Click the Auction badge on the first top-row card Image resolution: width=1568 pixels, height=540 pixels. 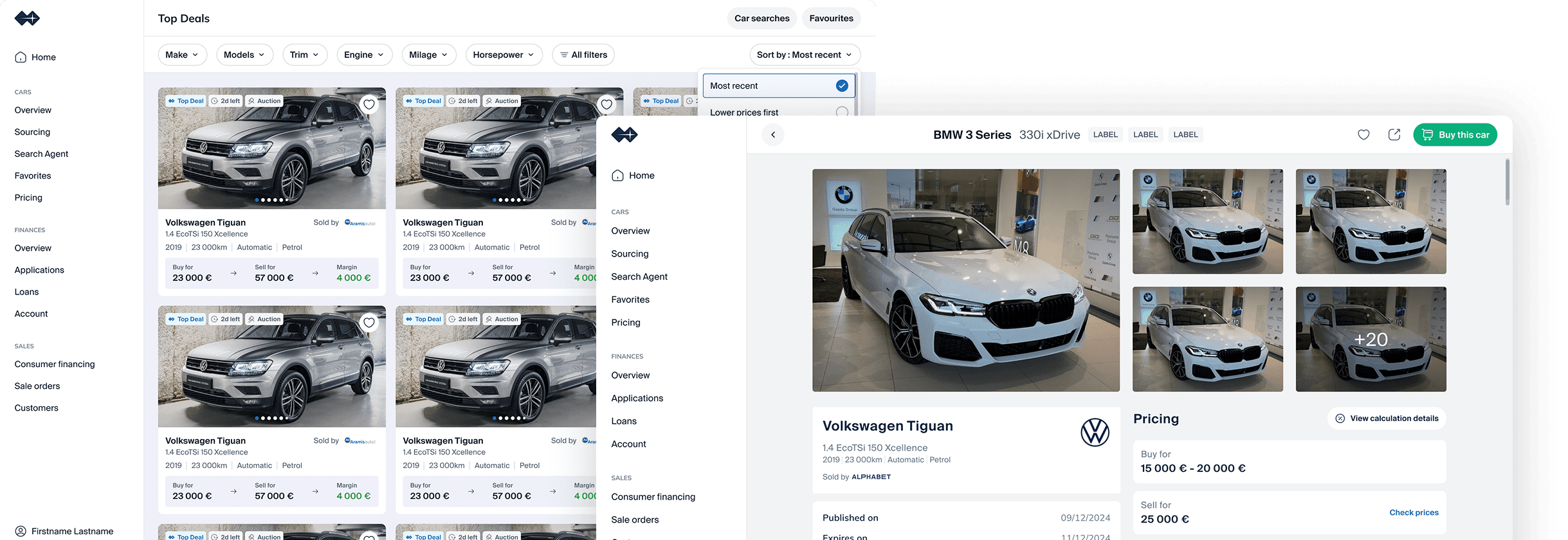(x=264, y=101)
